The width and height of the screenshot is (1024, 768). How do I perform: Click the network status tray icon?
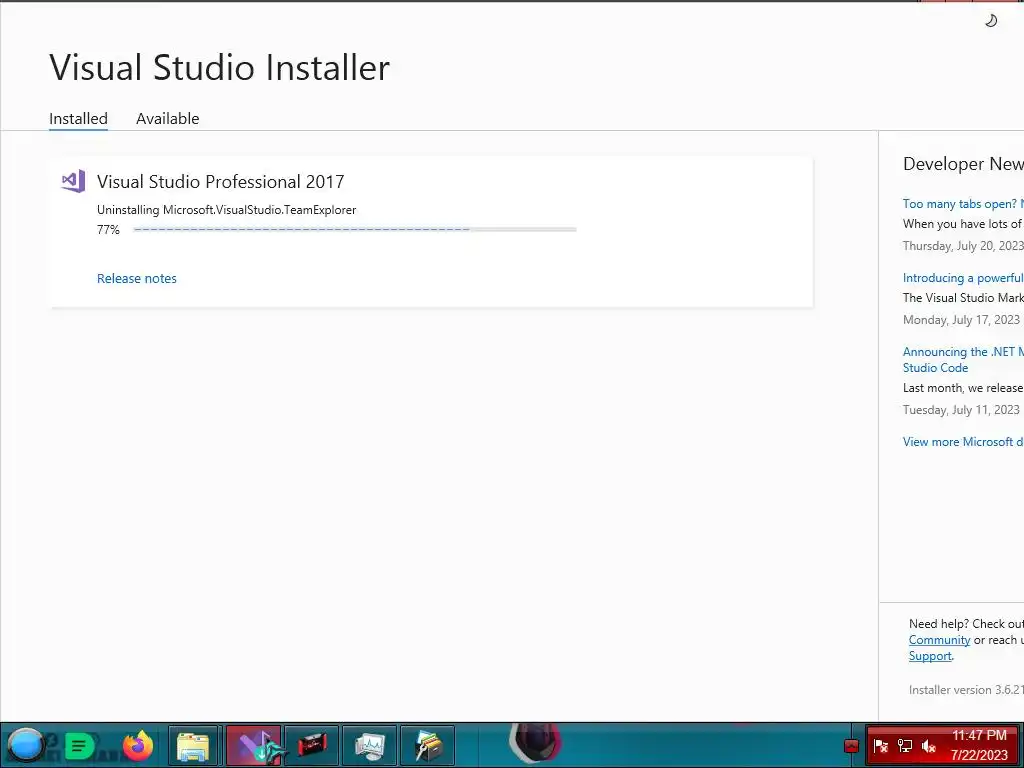click(x=904, y=746)
